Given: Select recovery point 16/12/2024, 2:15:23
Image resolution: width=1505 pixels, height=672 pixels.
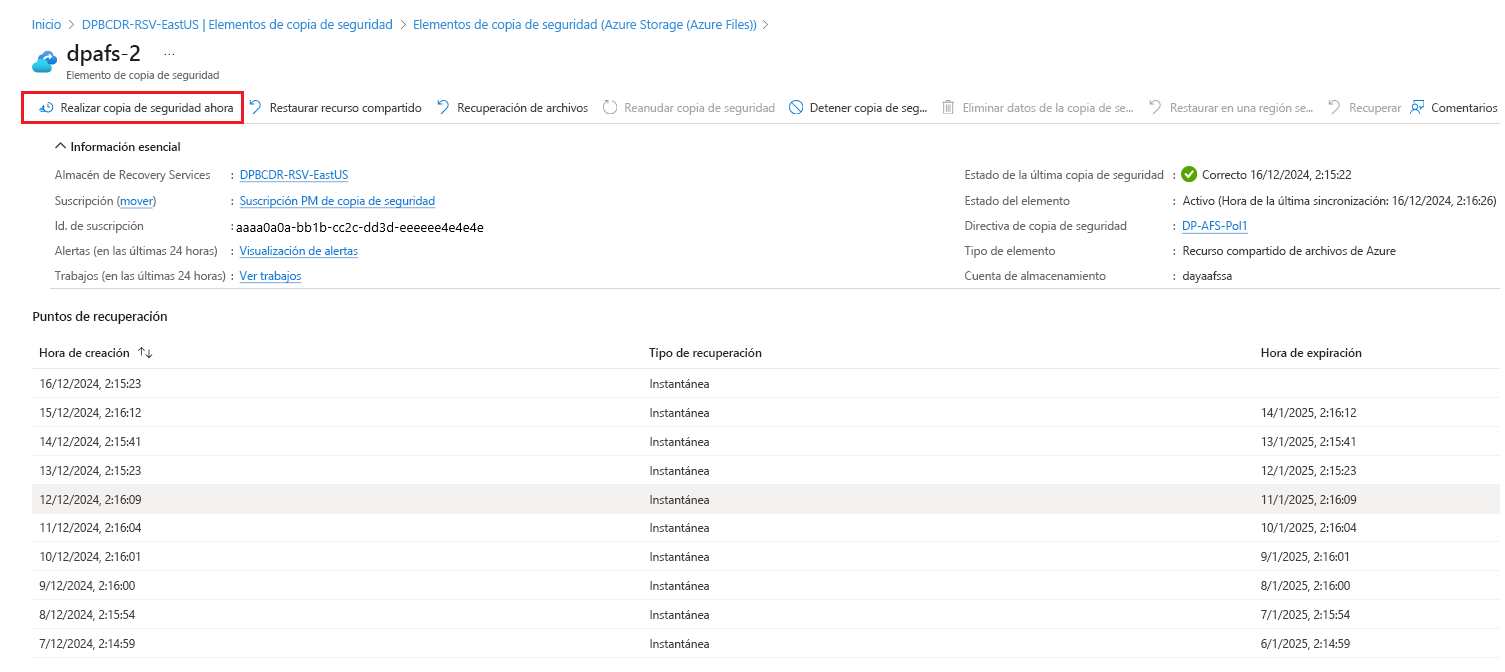Looking at the screenshot, I should (766, 383).
